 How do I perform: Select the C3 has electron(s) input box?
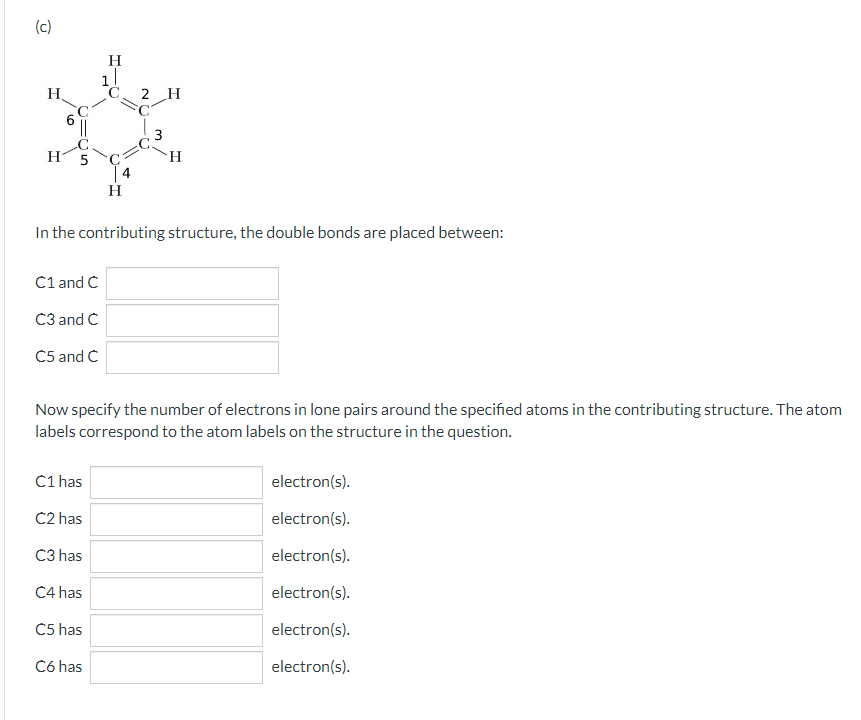[x=176, y=555]
